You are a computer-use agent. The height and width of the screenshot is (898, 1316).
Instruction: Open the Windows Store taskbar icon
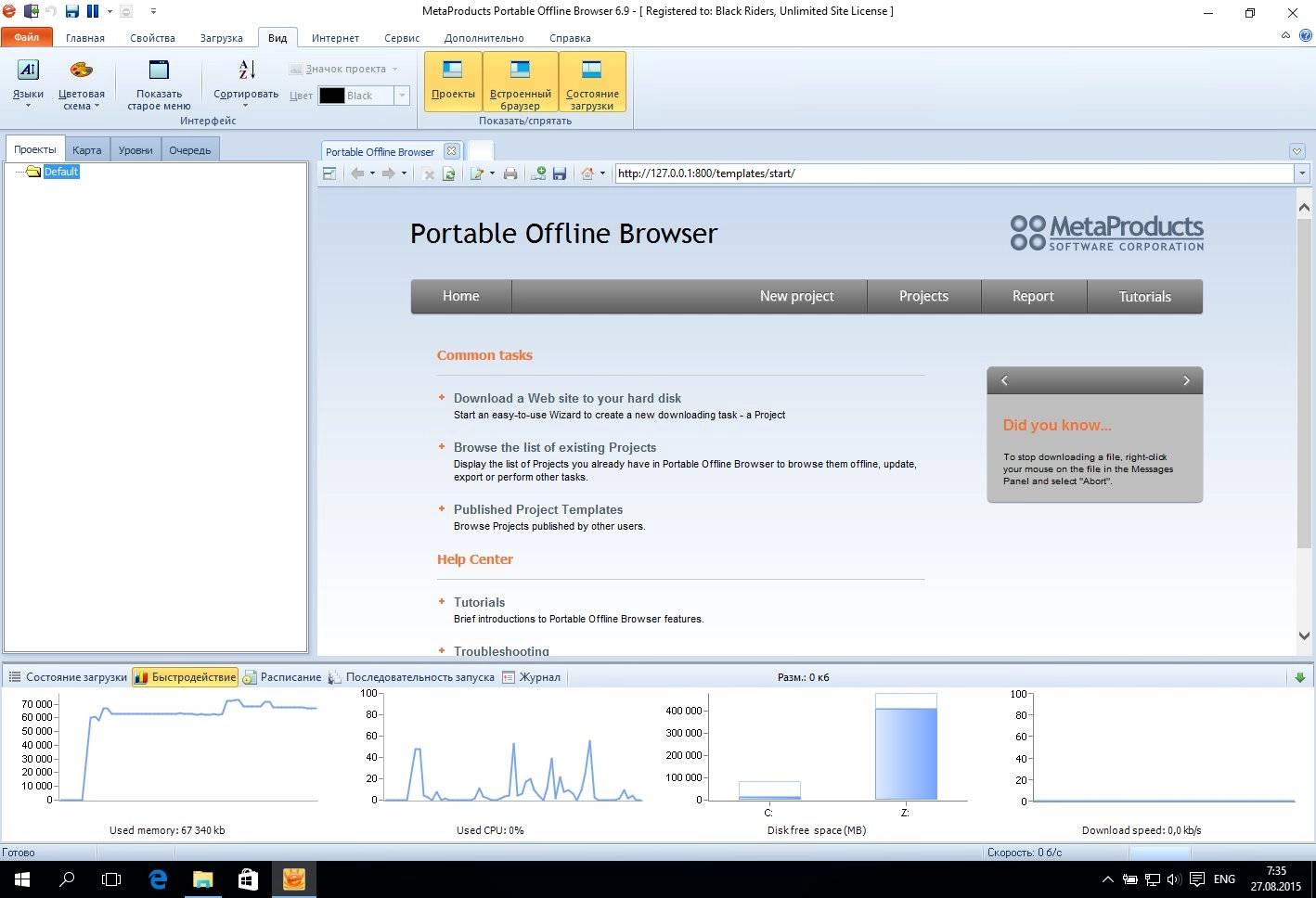tap(248, 879)
